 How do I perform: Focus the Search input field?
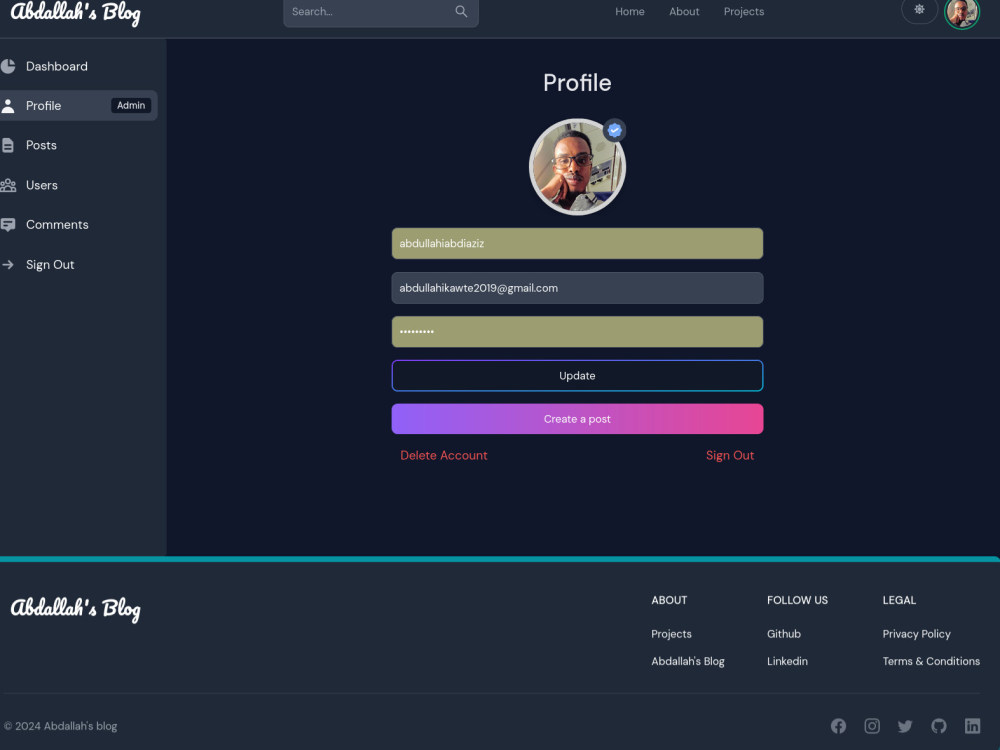tap(381, 12)
